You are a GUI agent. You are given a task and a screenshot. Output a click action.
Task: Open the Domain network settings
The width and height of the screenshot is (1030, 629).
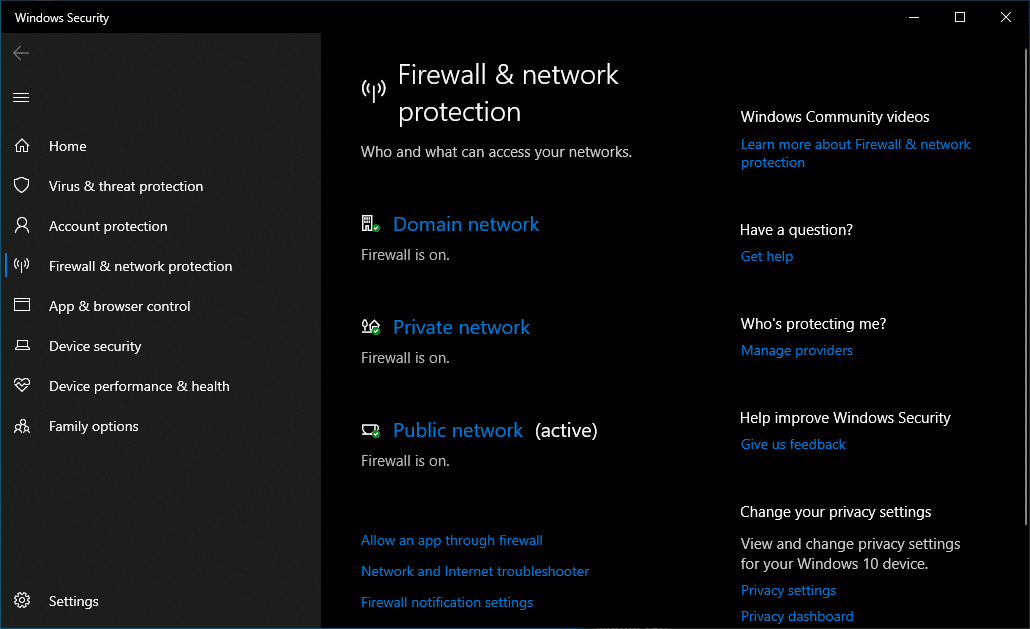click(466, 225)
